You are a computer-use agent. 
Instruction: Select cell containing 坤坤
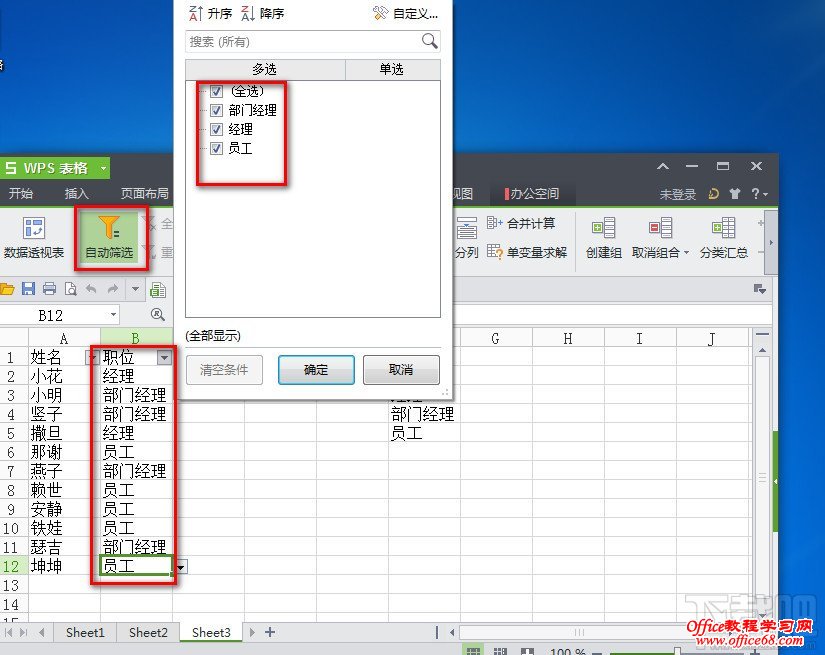64,566
